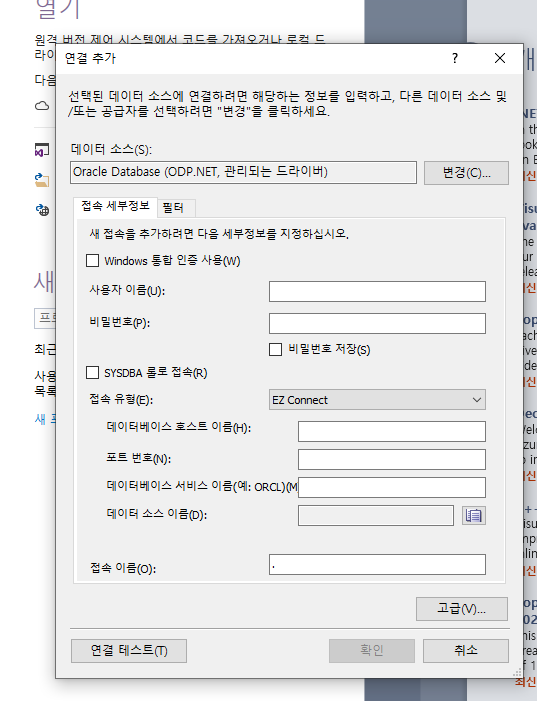Enable Windows 통합 인증 사용 checkbox
The width and height of the screenshot is (537, 701).
92,260
